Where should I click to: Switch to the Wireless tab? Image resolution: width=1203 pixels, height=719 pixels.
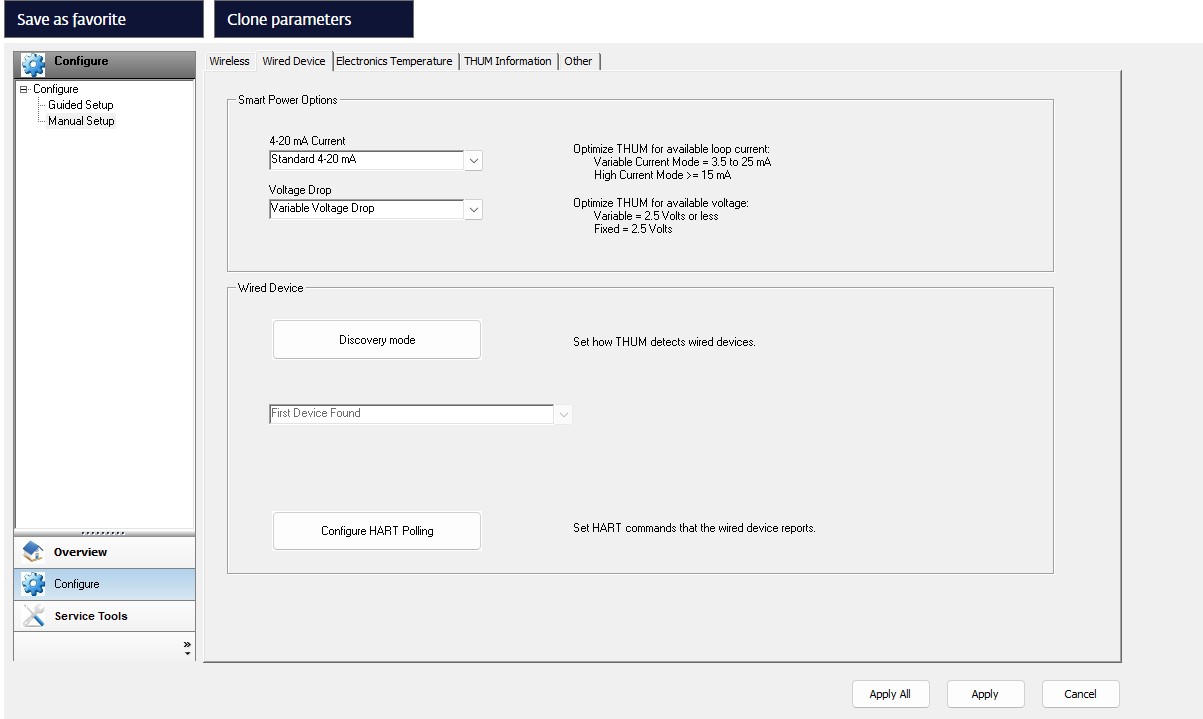pyautogui.click(x=229, y=61)
